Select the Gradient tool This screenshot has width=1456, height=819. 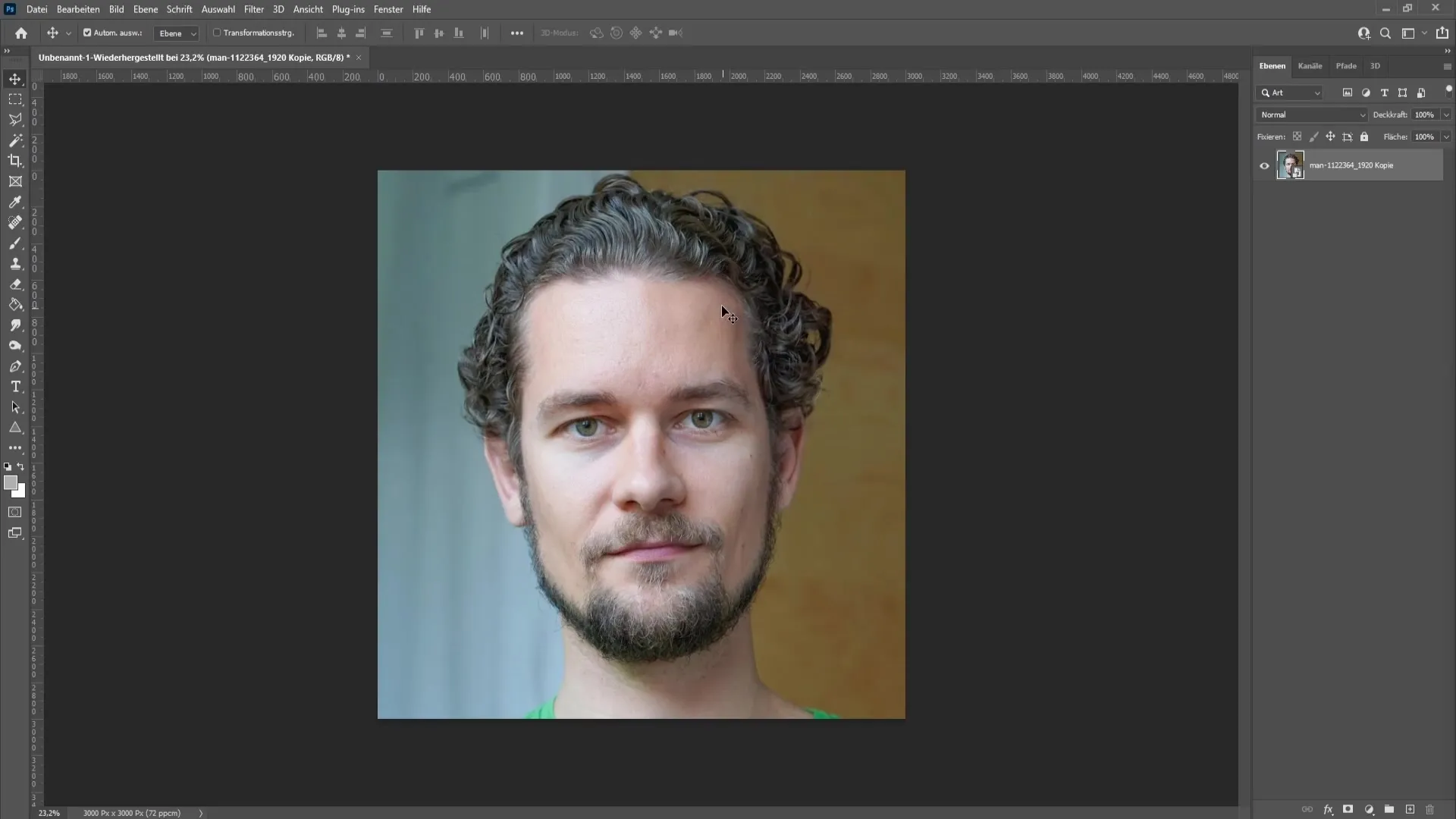tap(15, 304)
